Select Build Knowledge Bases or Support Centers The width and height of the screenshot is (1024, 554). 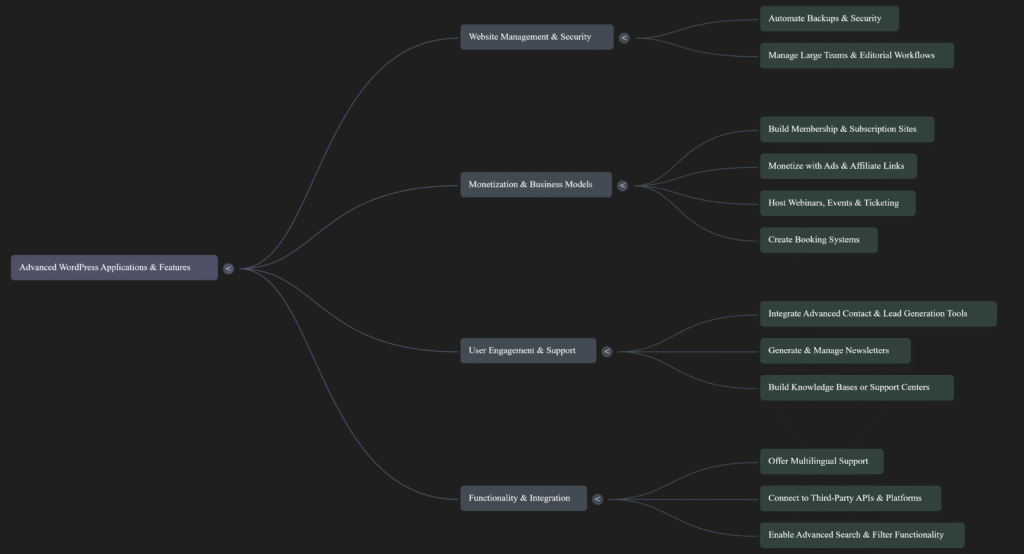tap(857, 387)
